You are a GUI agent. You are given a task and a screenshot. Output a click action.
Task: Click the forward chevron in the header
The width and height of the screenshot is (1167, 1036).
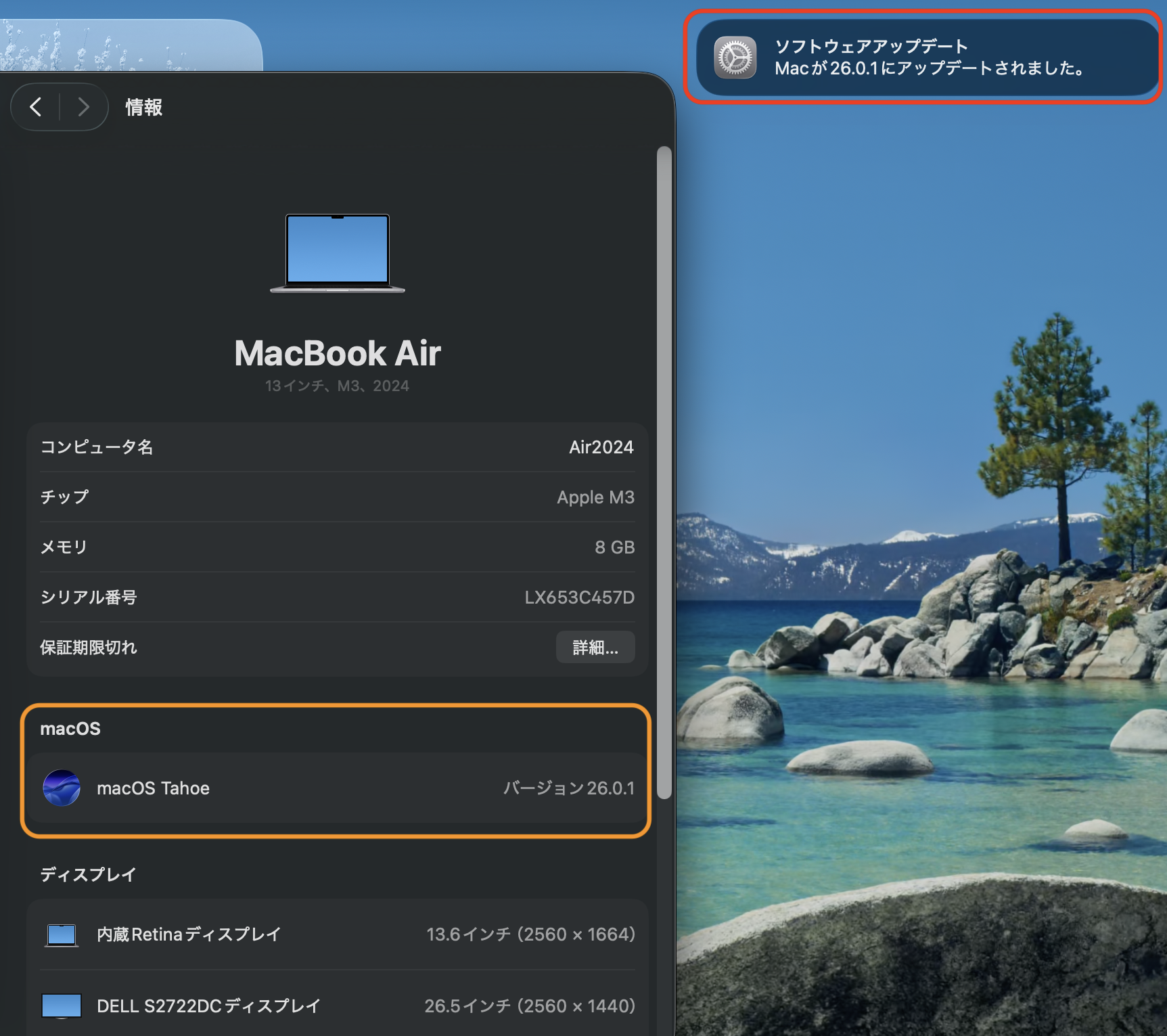click(83, 107)
